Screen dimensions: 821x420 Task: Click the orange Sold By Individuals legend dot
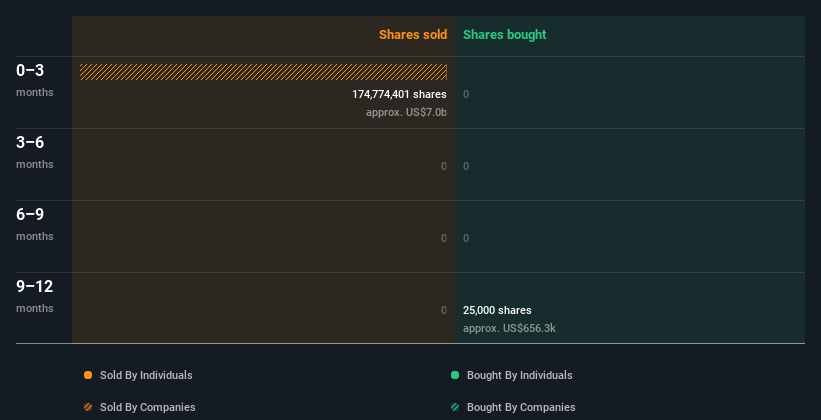(x=88, y=375)
